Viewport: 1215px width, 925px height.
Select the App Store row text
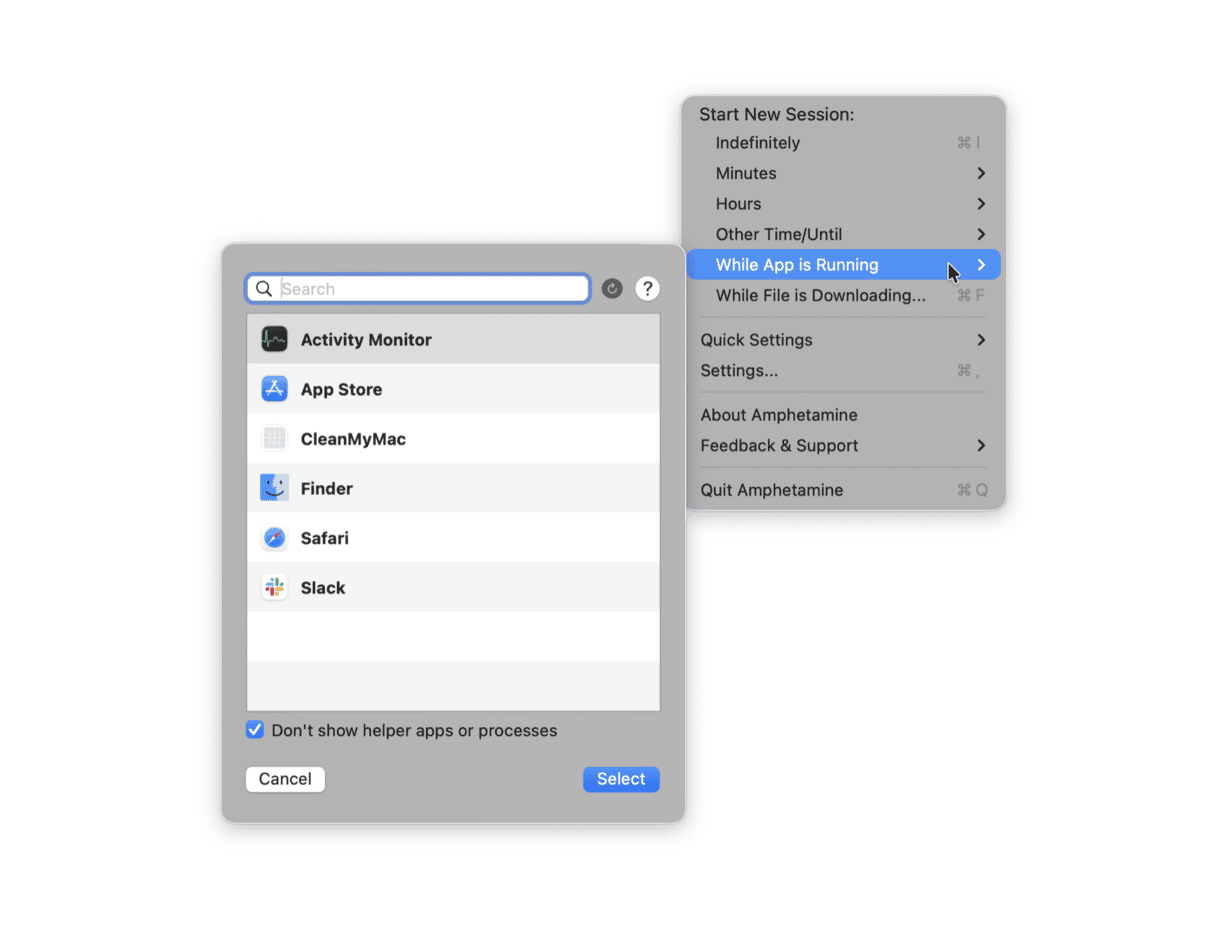[341, 389]
